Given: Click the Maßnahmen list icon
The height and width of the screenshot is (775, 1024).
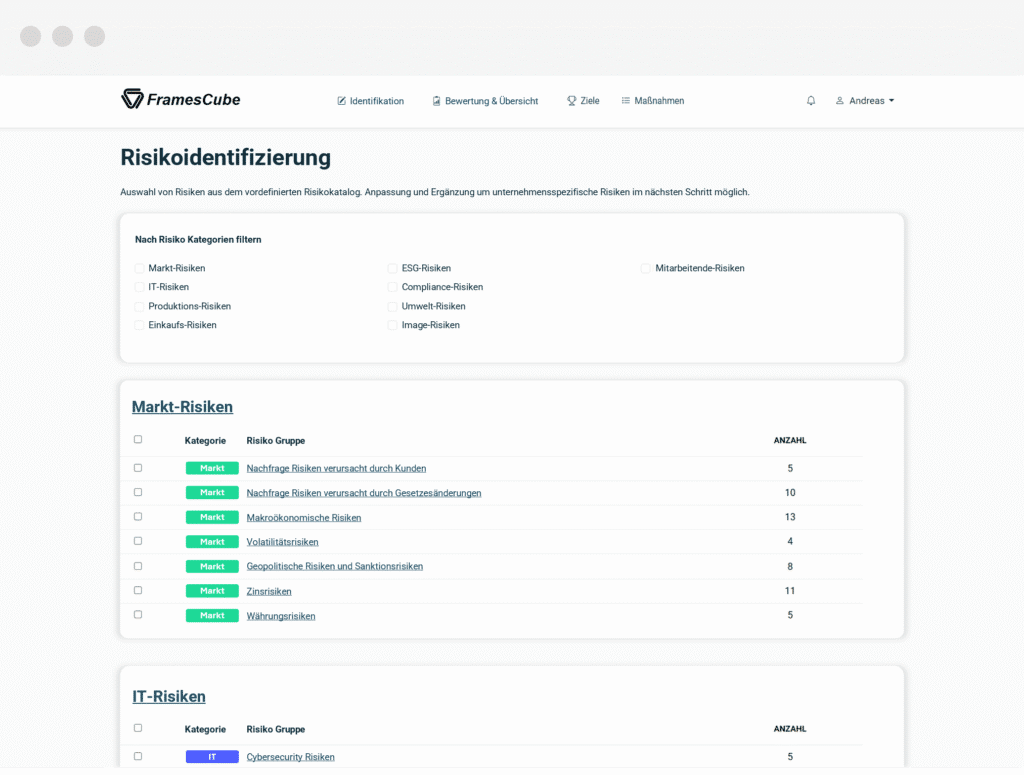Looking at the screenshot, I should 626,101.
